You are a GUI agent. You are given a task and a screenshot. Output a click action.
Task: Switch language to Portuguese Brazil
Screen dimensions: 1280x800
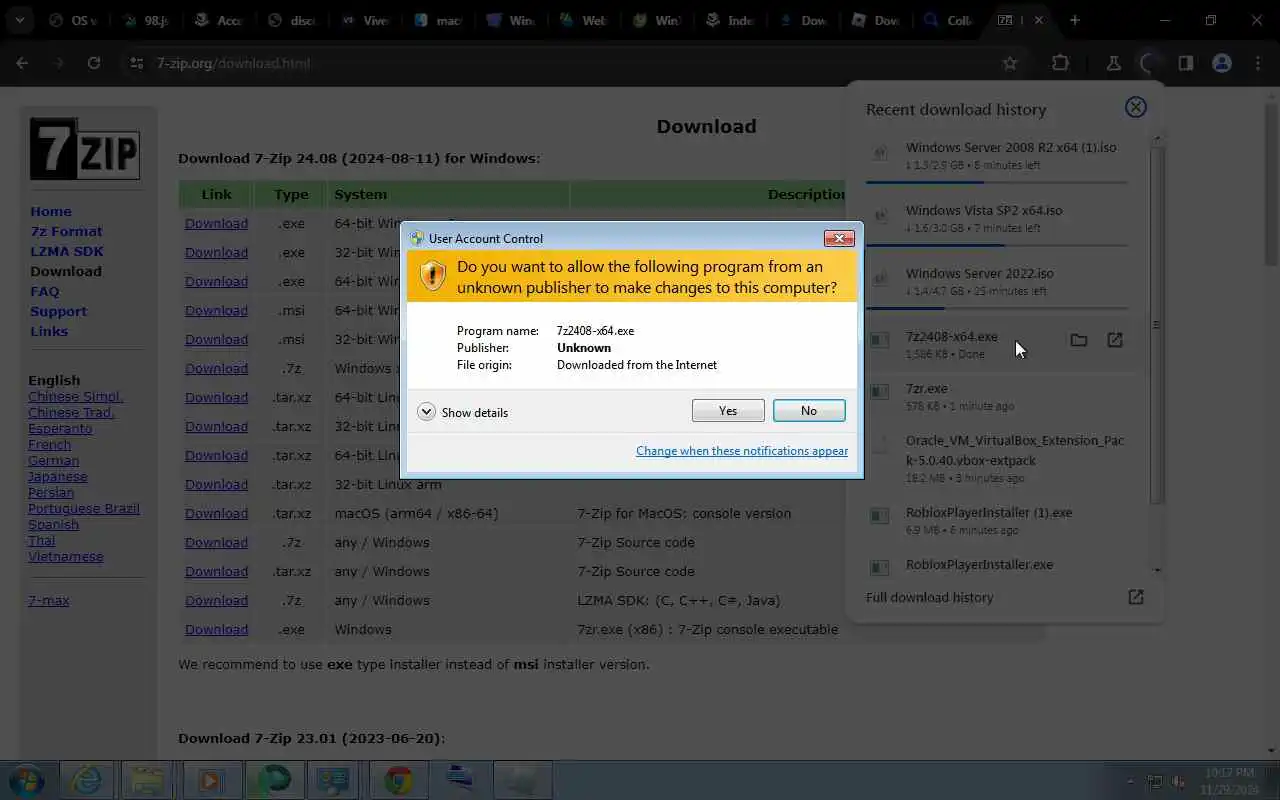pyautogui.click(x=84, y=508)
